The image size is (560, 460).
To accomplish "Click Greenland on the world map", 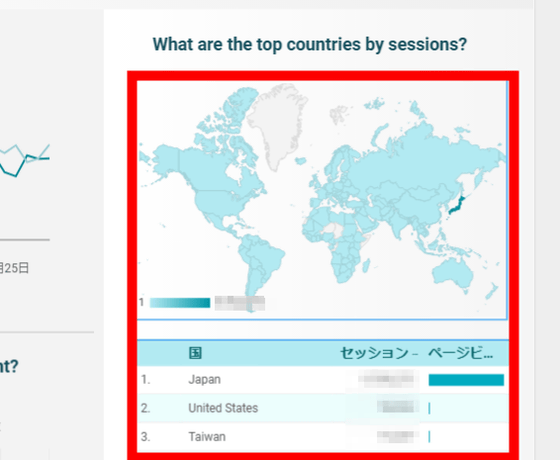I will (277, 121).
